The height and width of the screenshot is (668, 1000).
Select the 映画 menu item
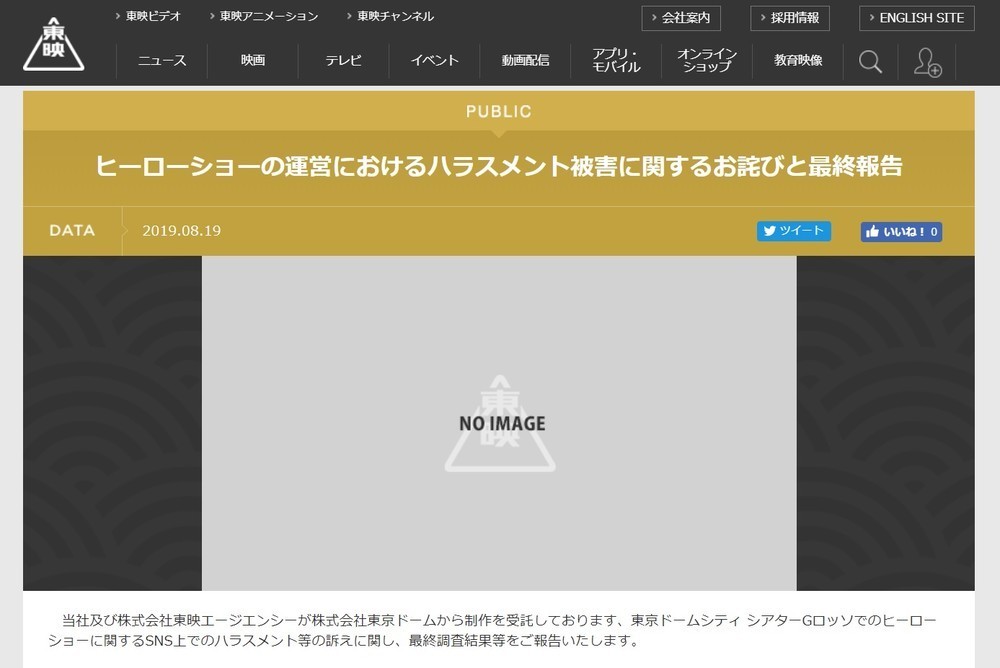253,61
